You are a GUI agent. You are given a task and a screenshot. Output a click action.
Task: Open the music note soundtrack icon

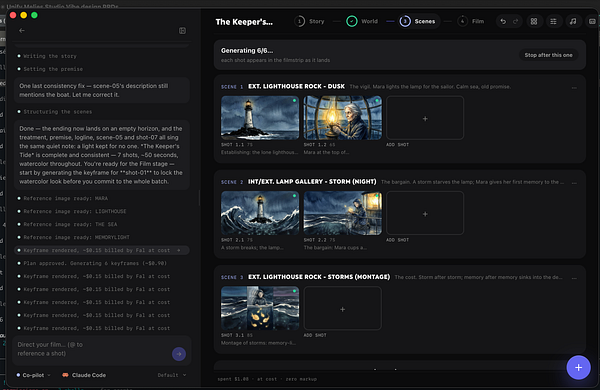tap(573, 21)
